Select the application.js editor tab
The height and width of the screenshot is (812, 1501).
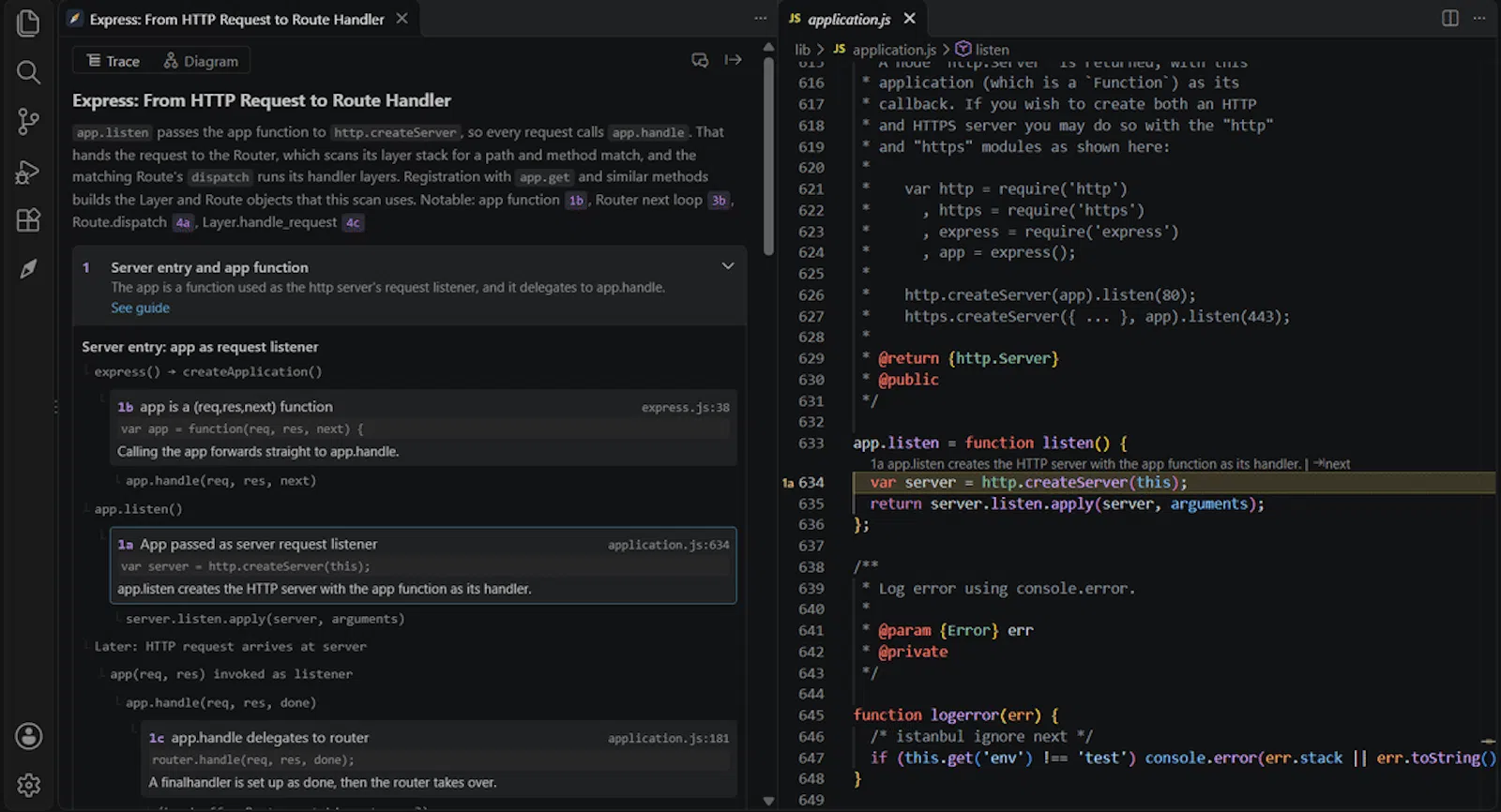[x=848, y=19]
